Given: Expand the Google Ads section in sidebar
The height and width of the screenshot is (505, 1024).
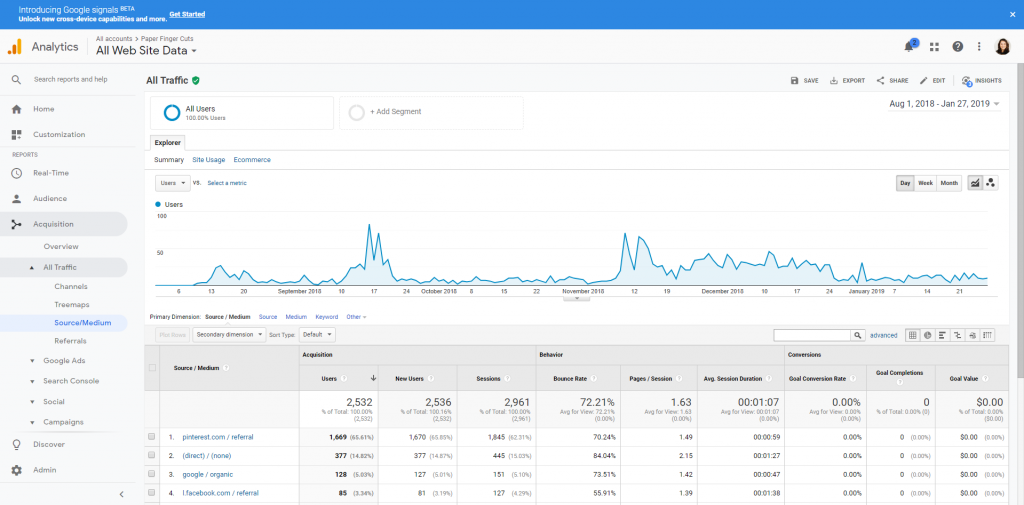Looking at the screenshot, I should coord(64,361).
